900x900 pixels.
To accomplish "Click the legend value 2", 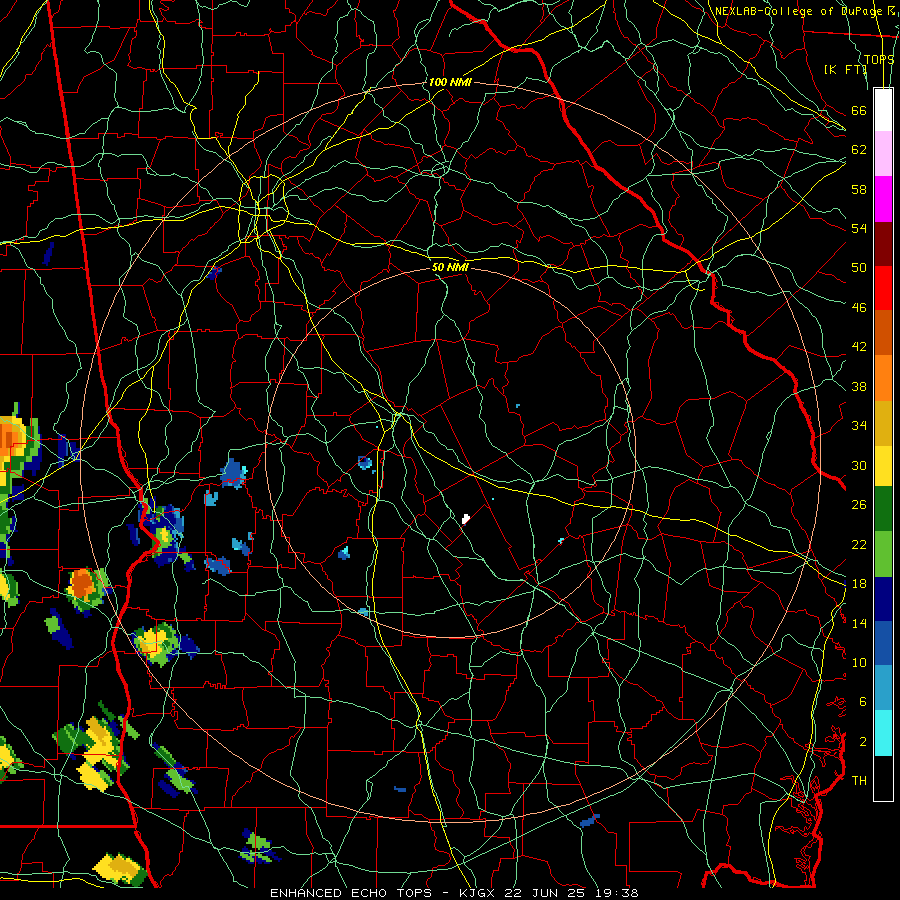I will click(x=862, y=742).
